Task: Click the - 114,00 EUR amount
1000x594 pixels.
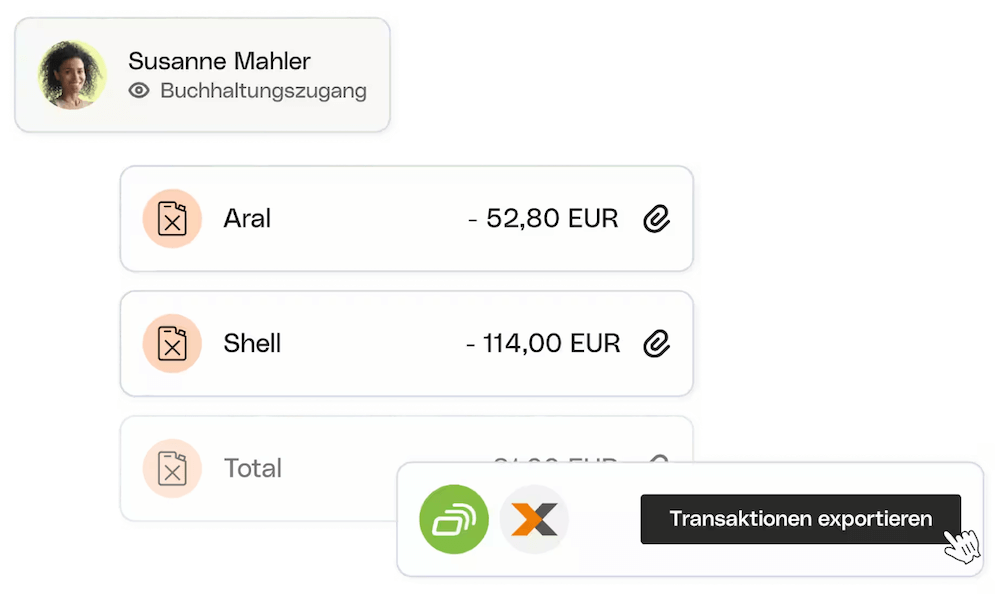Action: coord(543,343)
